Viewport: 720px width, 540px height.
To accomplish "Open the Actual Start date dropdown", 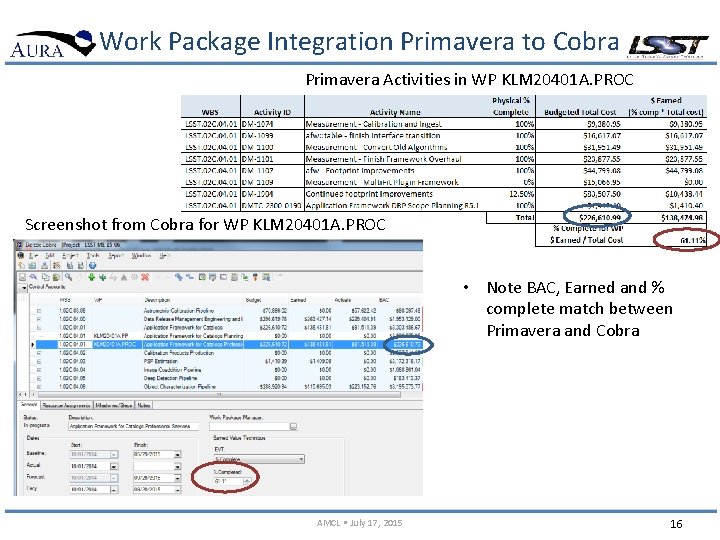I will click(x=114, y=466).
